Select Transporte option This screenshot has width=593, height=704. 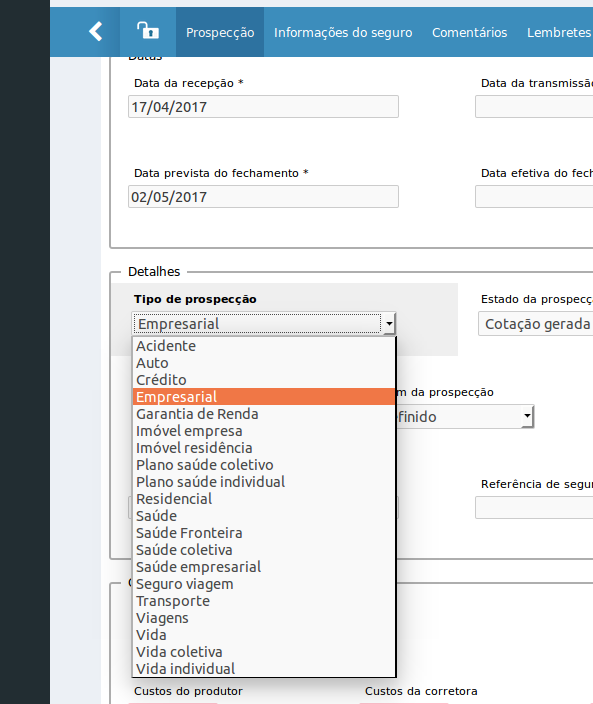(264, 601)
